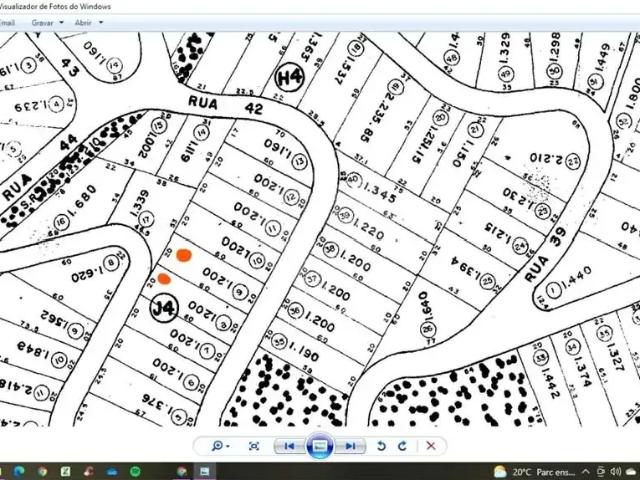Open the zoom magnifier control
The height and width of the screenshot is (480, 640).
pyautogui.click(x=220, y=446)
